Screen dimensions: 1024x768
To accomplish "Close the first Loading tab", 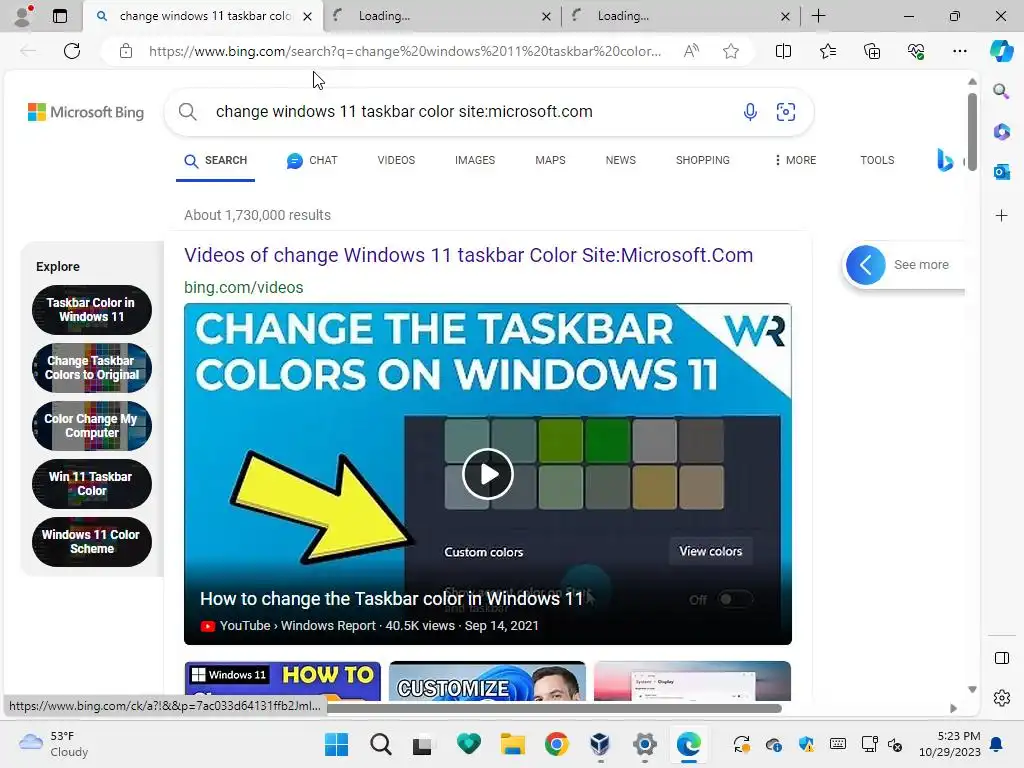I will coord(546,16).
